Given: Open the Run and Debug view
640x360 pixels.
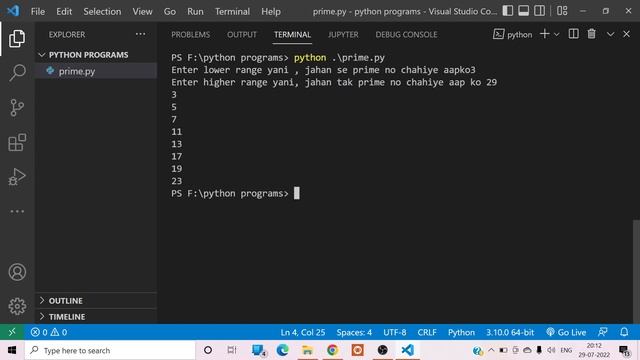Looking at the screenshot, I should (17, 177).
